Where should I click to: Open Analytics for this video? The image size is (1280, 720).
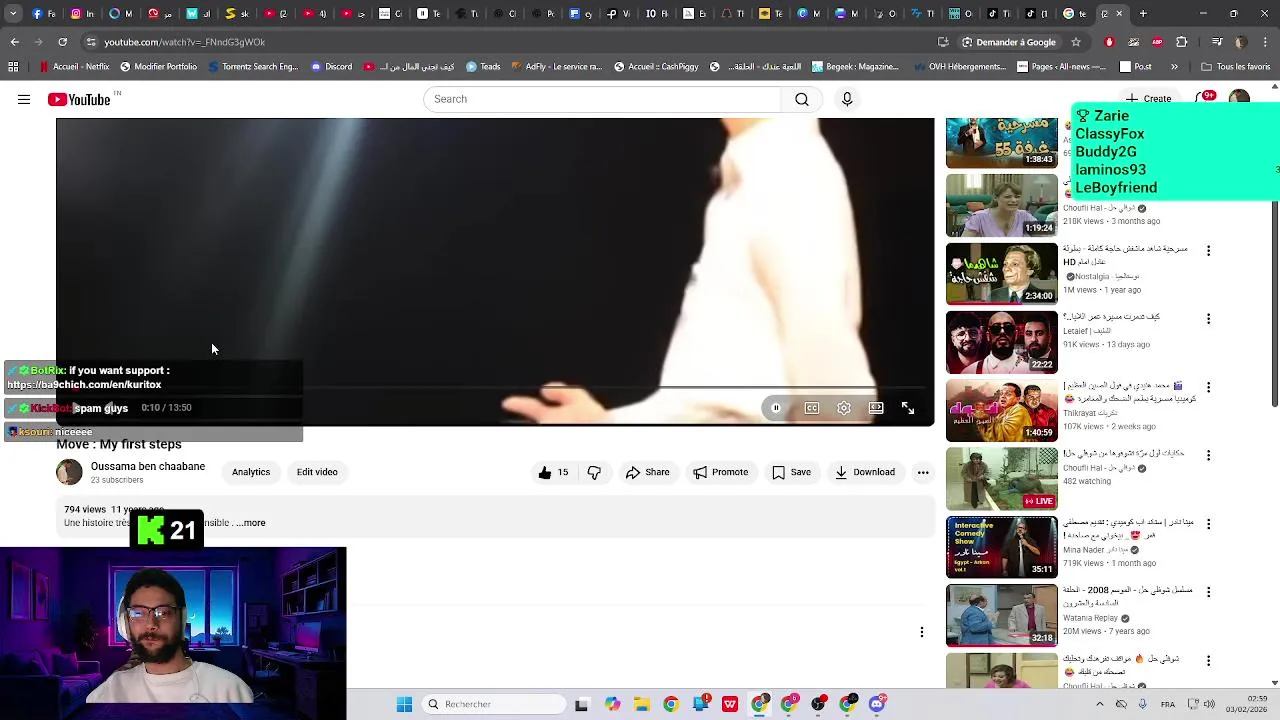[x=251, y=472]
